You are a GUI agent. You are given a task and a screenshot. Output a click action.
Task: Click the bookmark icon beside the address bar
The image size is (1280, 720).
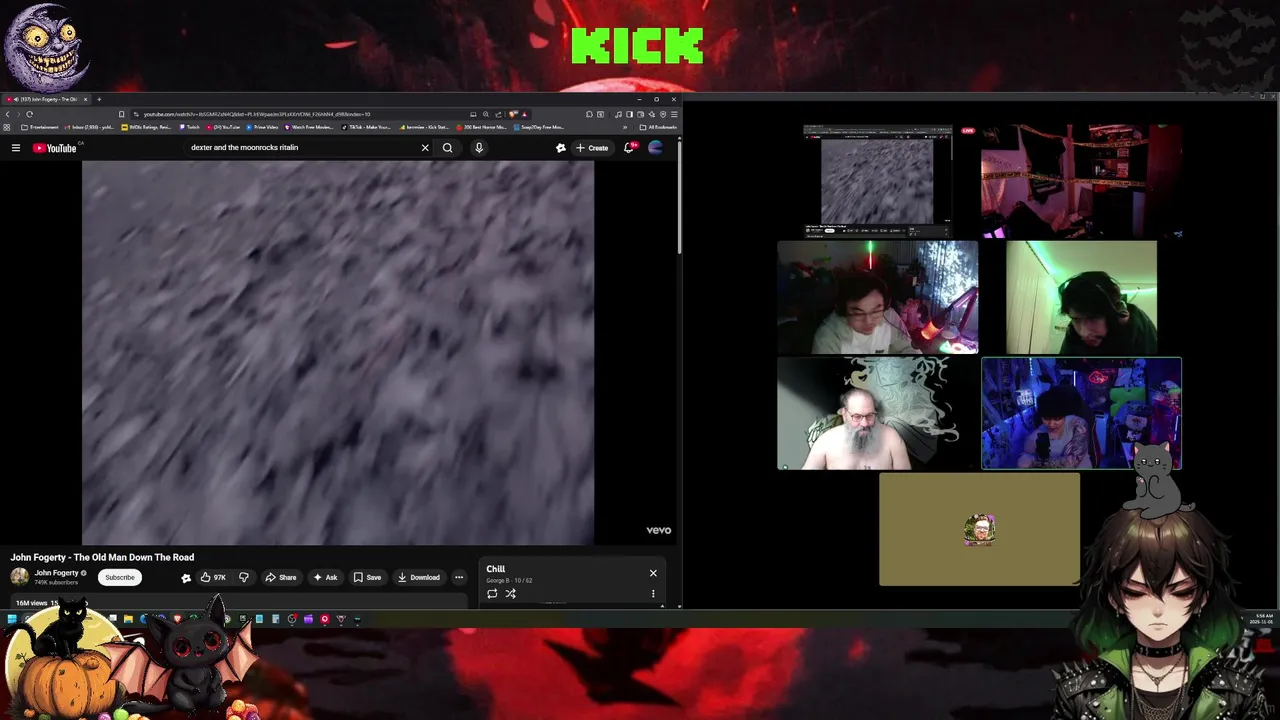pyautogui.click(x=122, y=114)
